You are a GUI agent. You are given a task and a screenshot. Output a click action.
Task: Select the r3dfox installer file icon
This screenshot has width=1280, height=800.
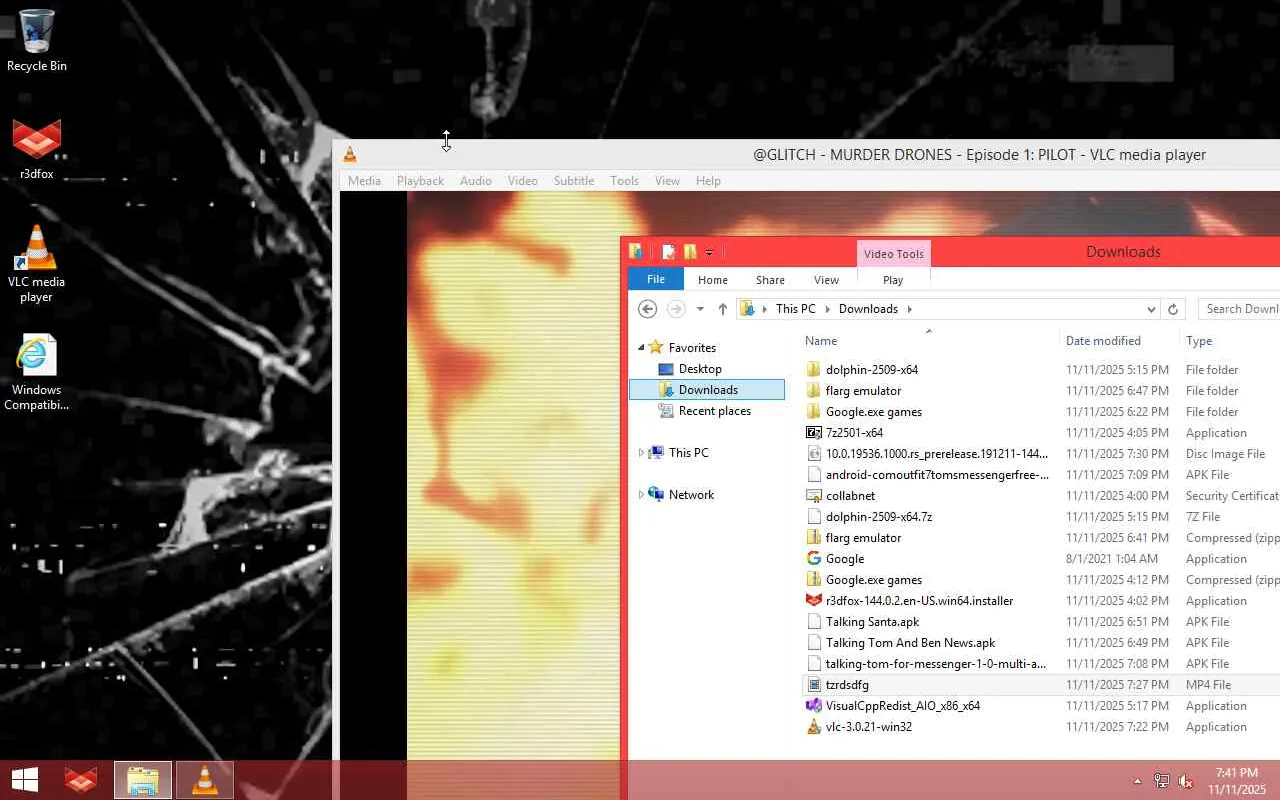pos(813,601)
